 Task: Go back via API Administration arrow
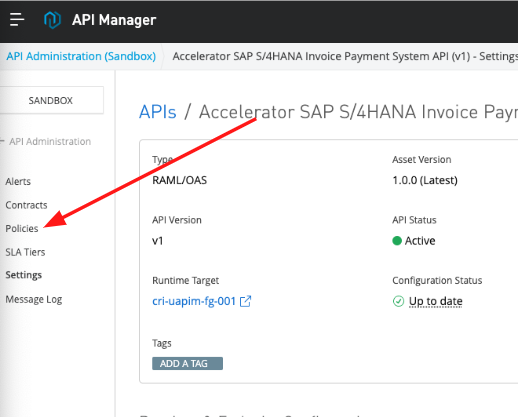(x=2, y=141)
